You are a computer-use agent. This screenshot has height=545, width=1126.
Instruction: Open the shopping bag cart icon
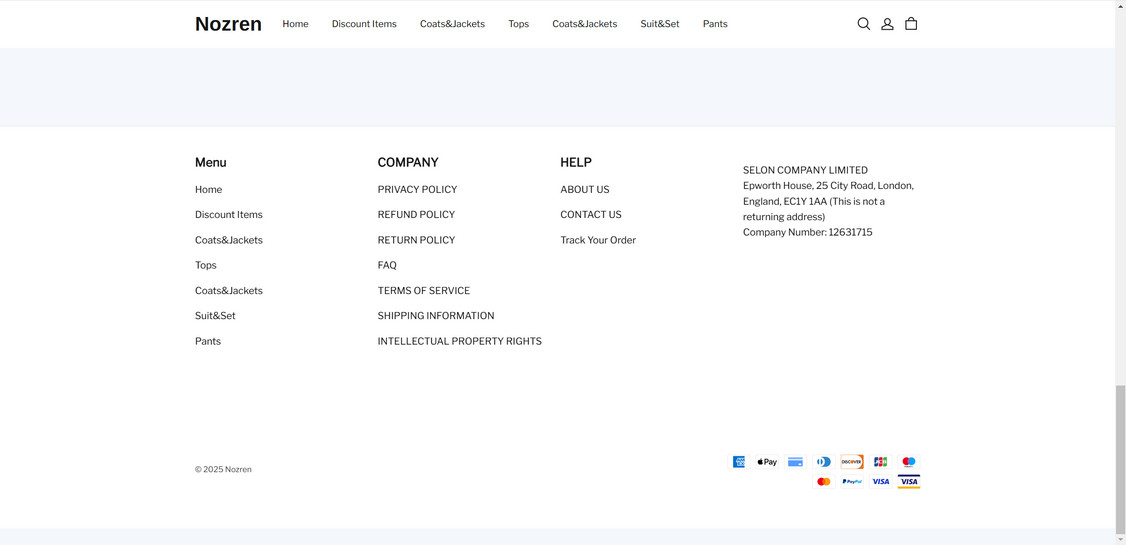pos(911,24)
